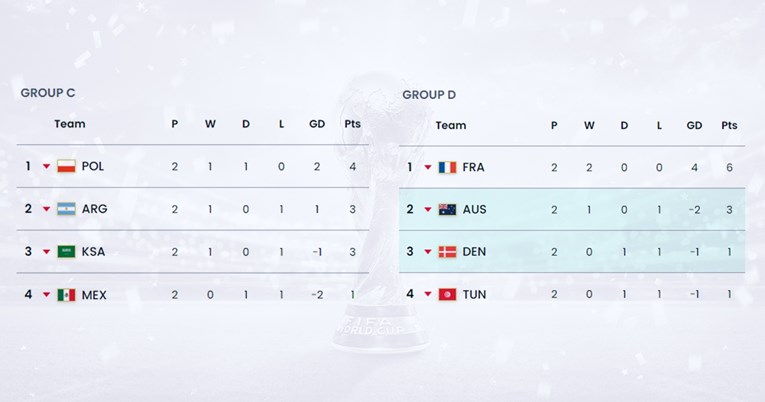
Task: Expand the red arrow beside ARG
Action: pyautogui.click(x=46, y=209)
